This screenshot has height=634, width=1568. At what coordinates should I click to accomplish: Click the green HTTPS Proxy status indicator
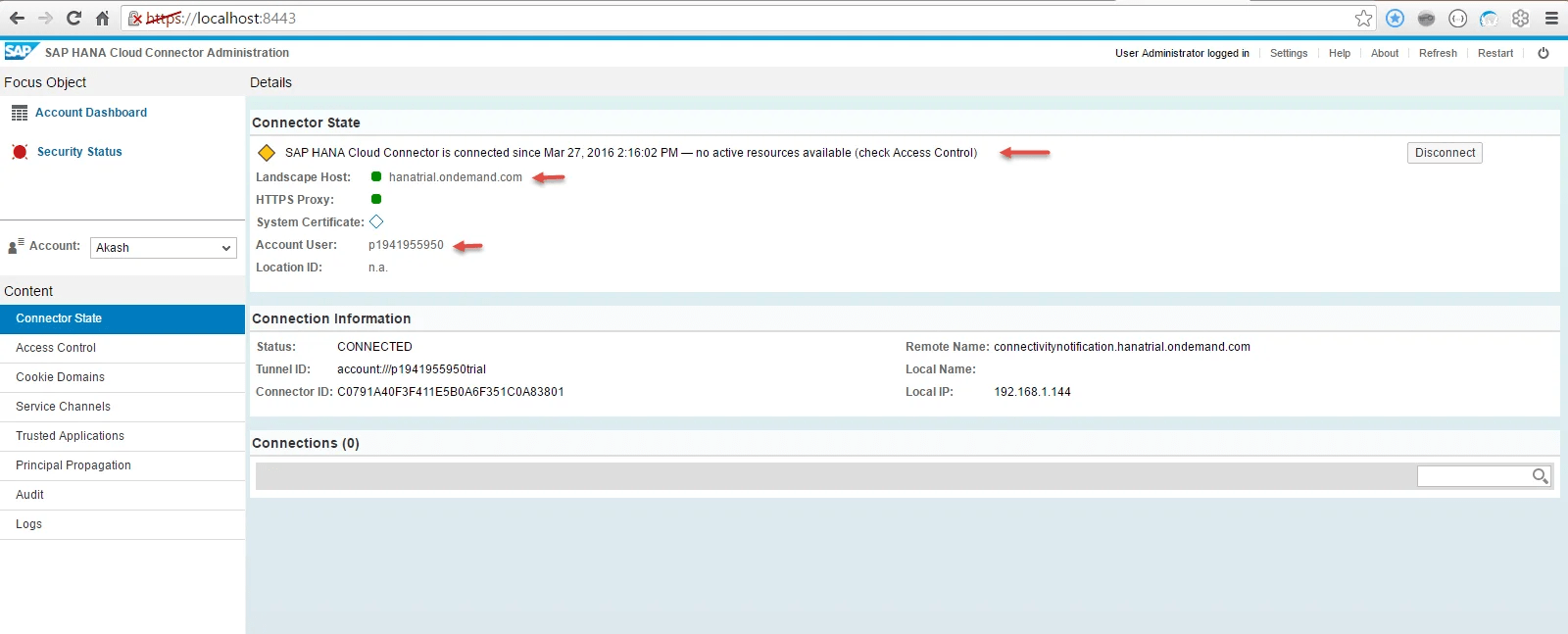[x=376, y=199]
